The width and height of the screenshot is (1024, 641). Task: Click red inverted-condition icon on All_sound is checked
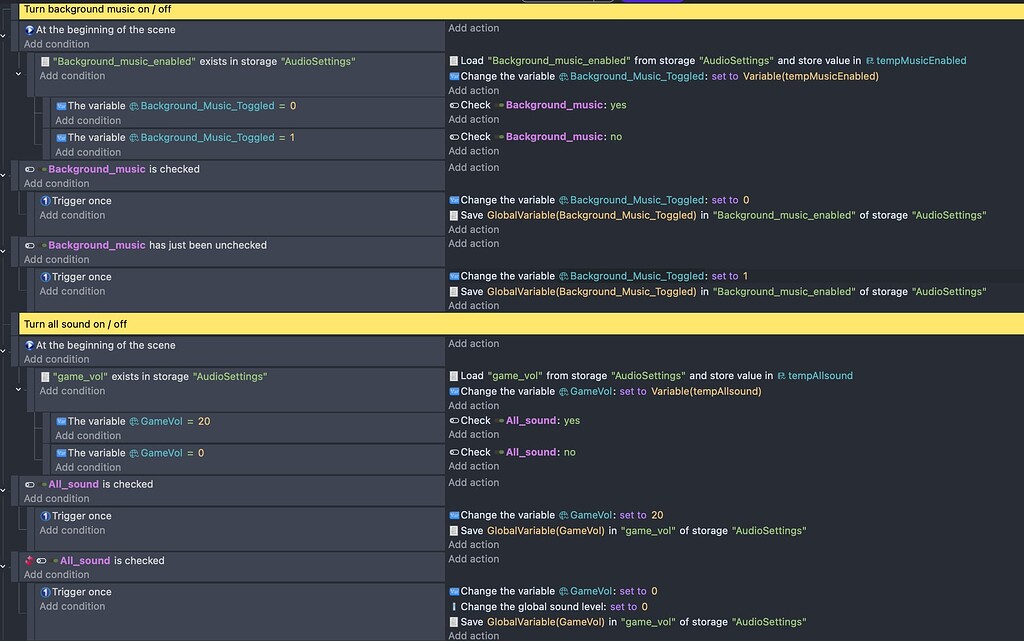29,561
